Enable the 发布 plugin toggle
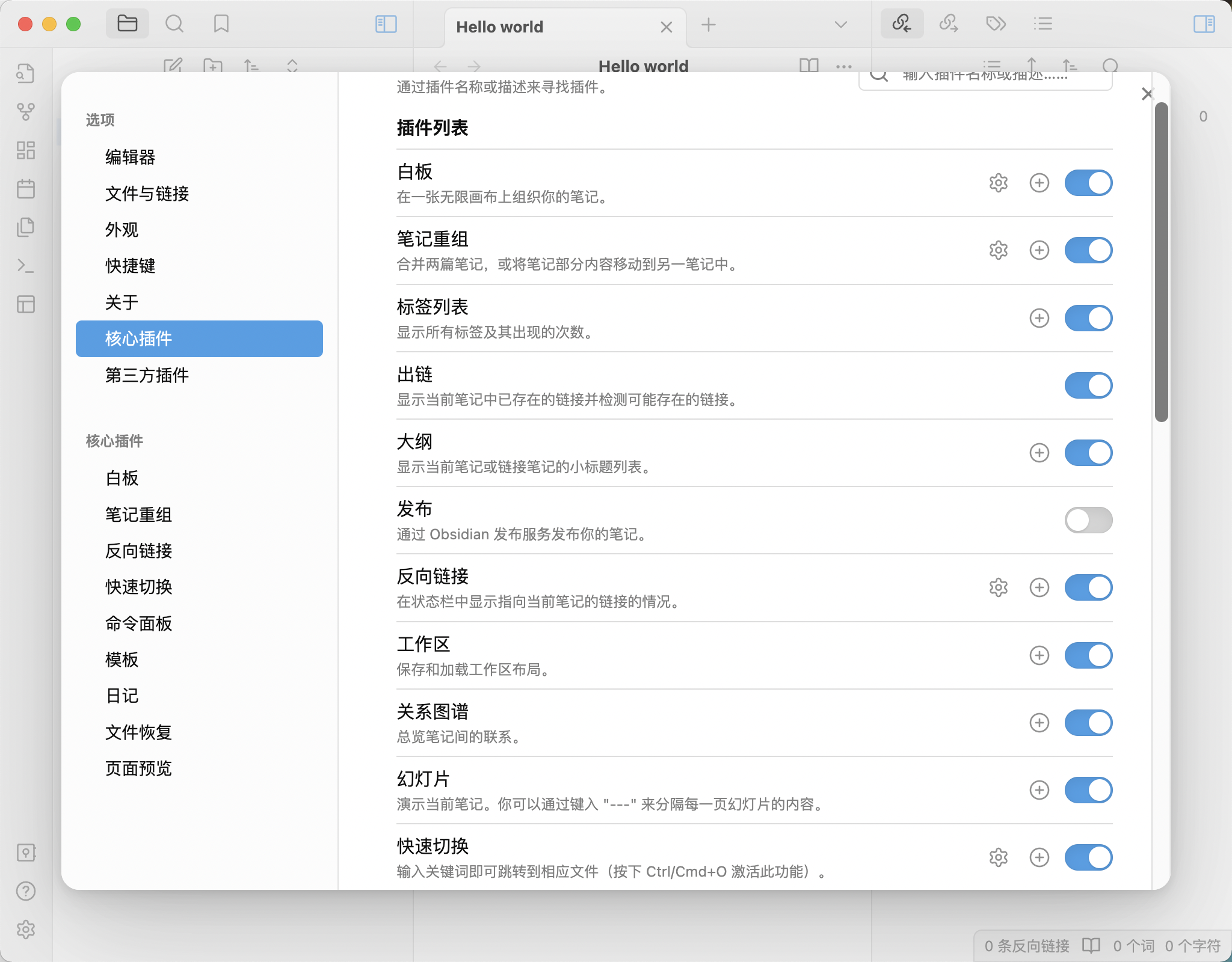The image size is (1232, 962). pyautogui.click(x=1088, y=520)
